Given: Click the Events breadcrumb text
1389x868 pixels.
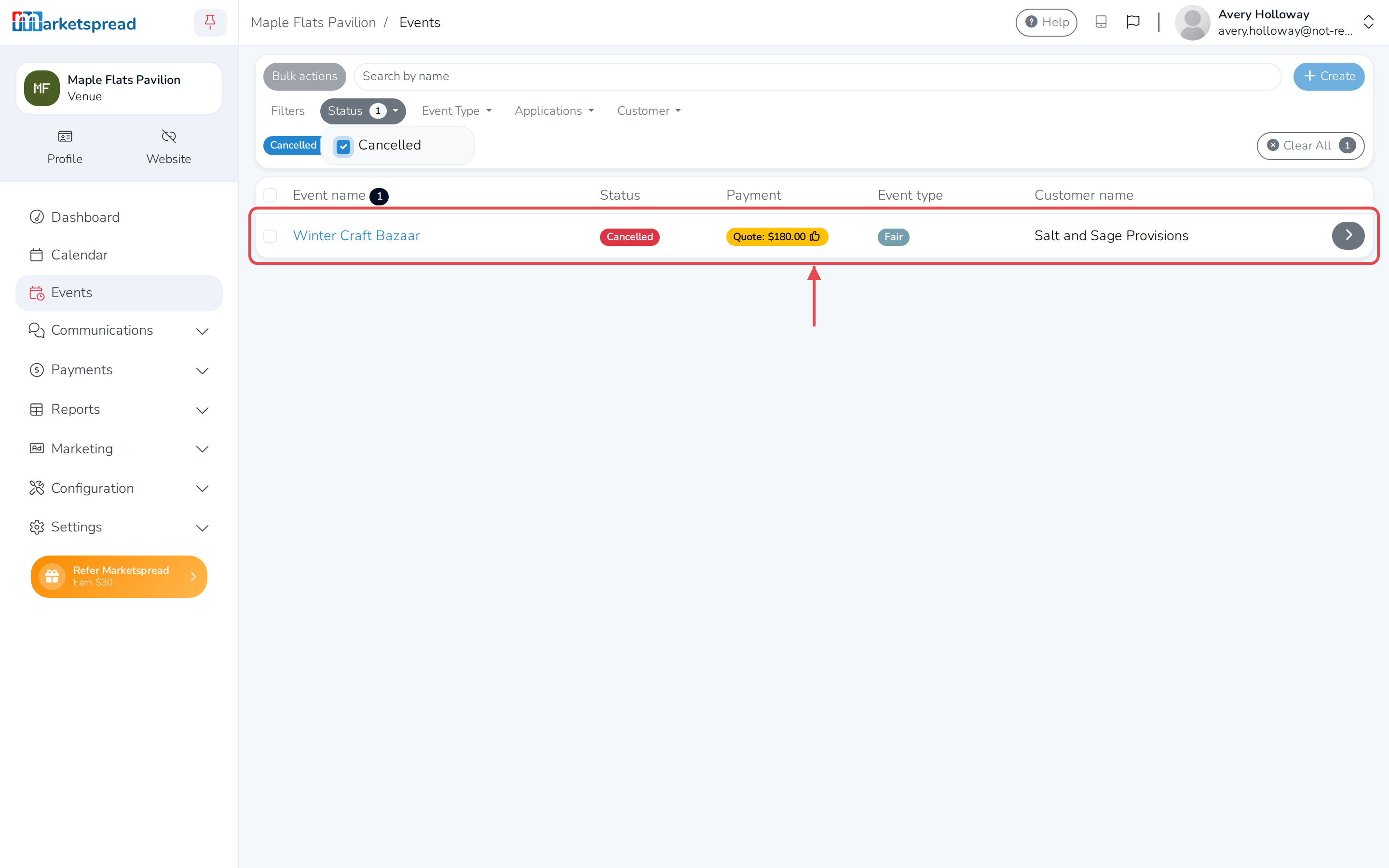Looking at the screenshot, I should (420, 22).
